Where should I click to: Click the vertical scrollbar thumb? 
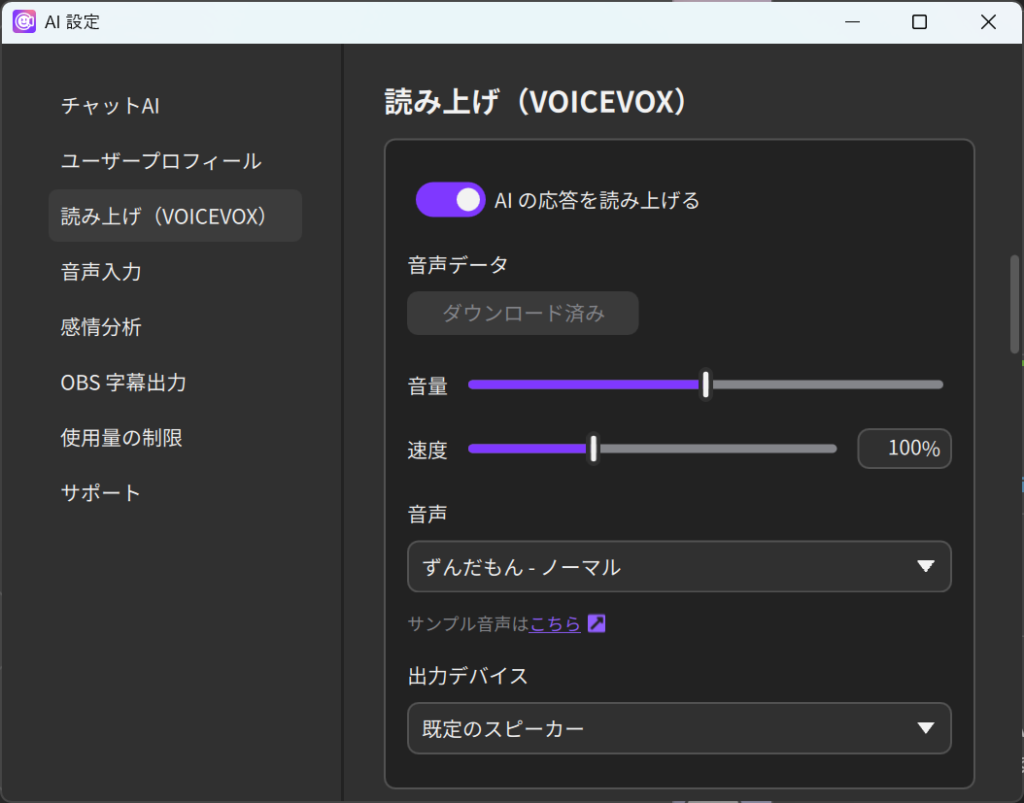(x=1014, y=304)
